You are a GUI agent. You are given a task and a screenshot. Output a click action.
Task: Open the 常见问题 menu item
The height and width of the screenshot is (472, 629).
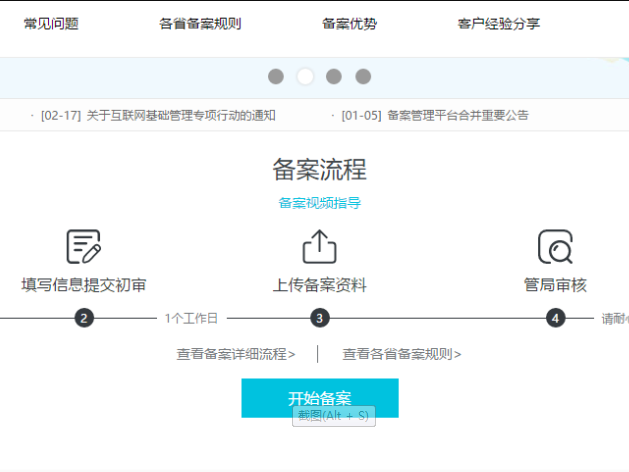51,24
